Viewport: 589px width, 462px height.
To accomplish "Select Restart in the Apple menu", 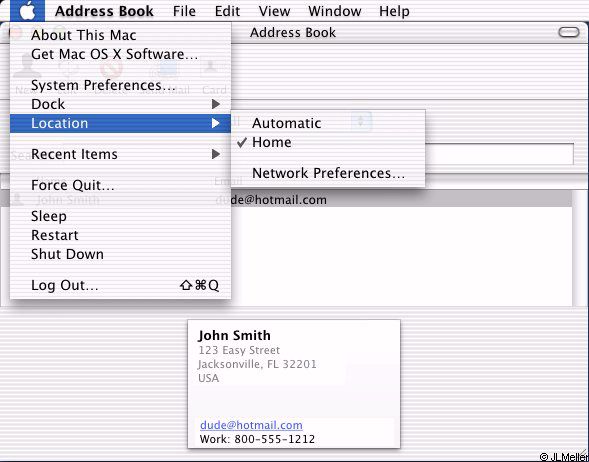I will pos(120,235).
